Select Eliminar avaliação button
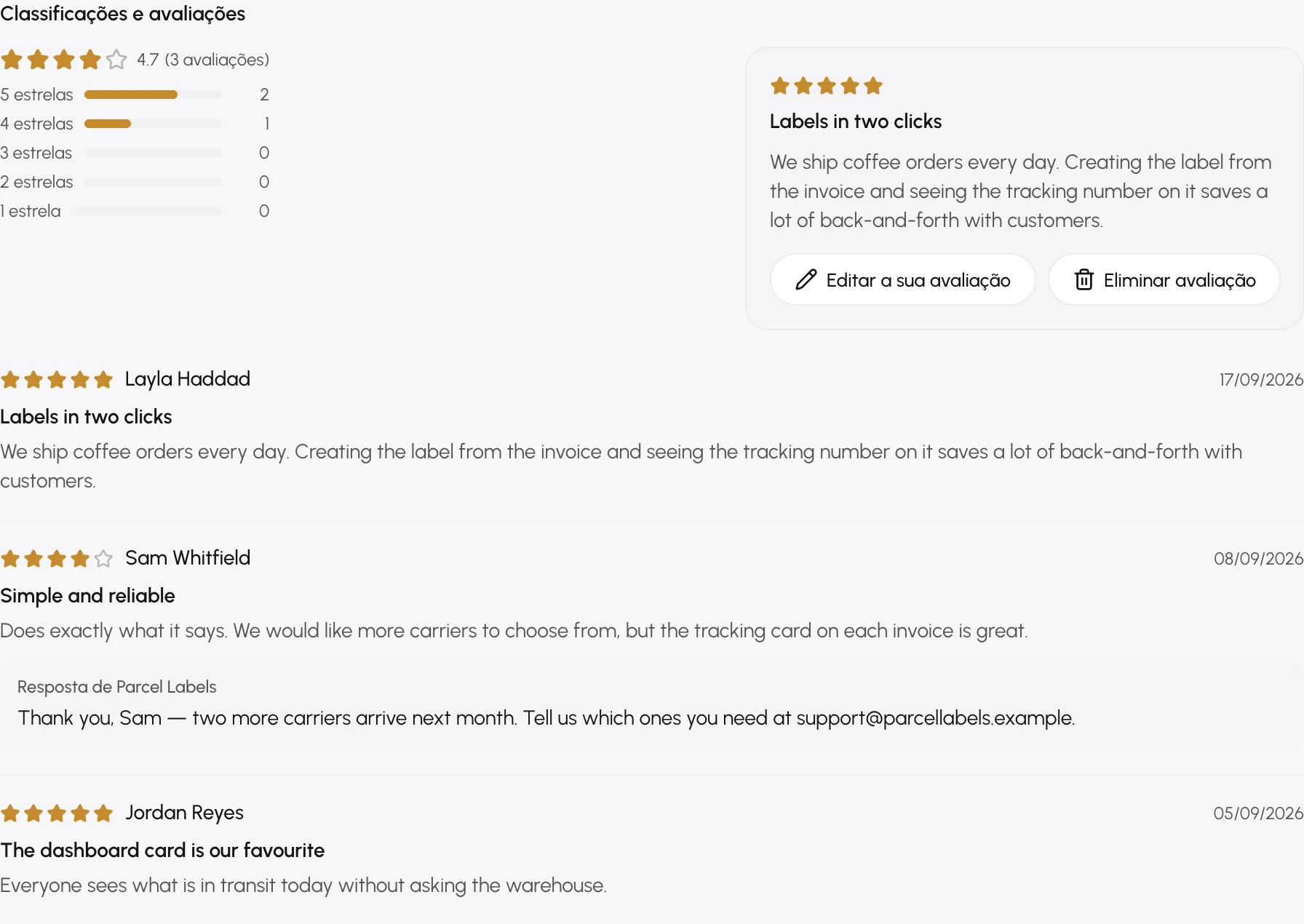 (x=1164, y=279)
